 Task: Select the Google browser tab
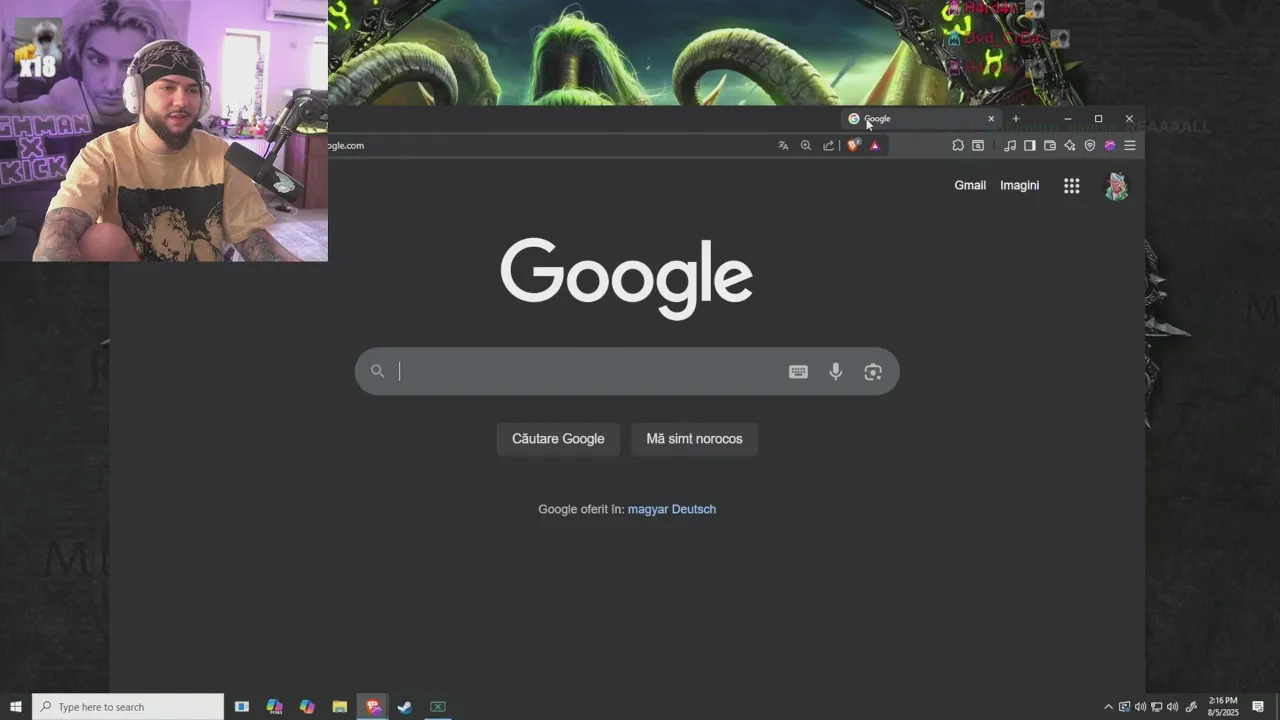click(920, 118)
